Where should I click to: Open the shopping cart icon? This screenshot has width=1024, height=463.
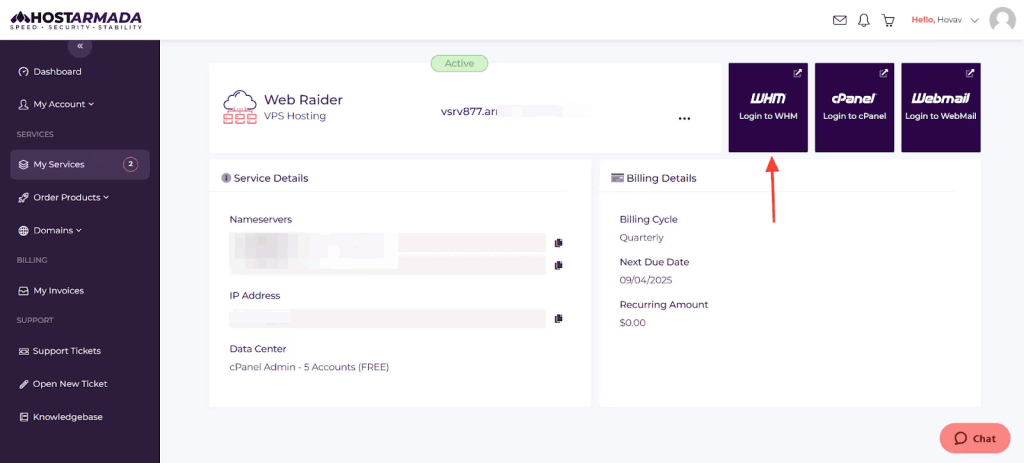pyautogui.click(x=887, y=20)
